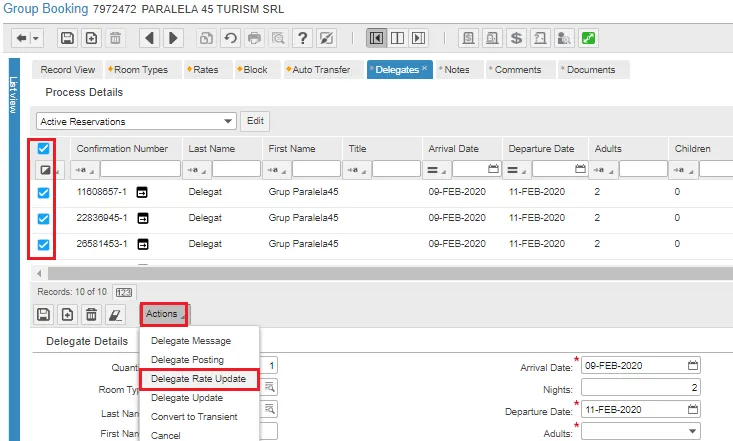
Task: Choose Convert to Transient menu item
Action: click(194, 417)
